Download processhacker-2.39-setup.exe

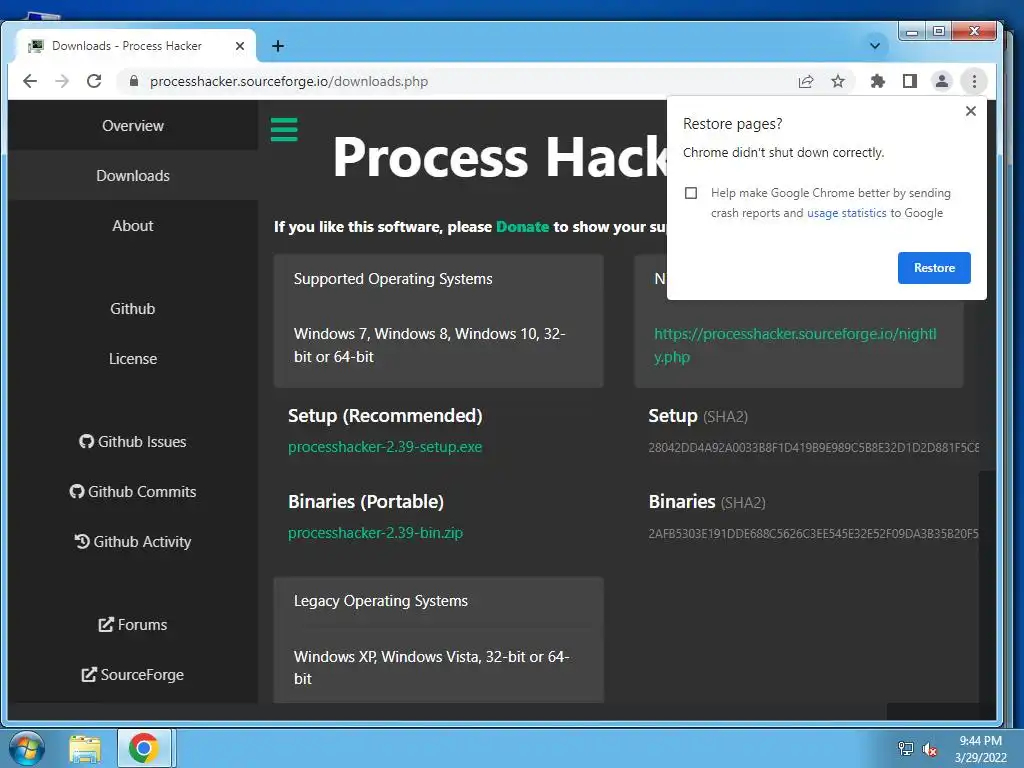pyautogui.click(x=385, y=447)
